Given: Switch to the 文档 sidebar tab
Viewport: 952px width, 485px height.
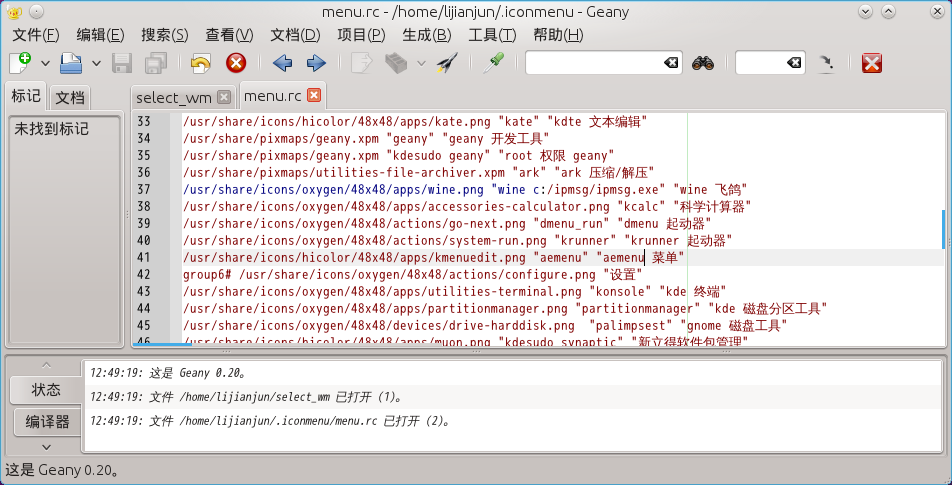Looking at the screenshot, I should click(x=70, y=98).
